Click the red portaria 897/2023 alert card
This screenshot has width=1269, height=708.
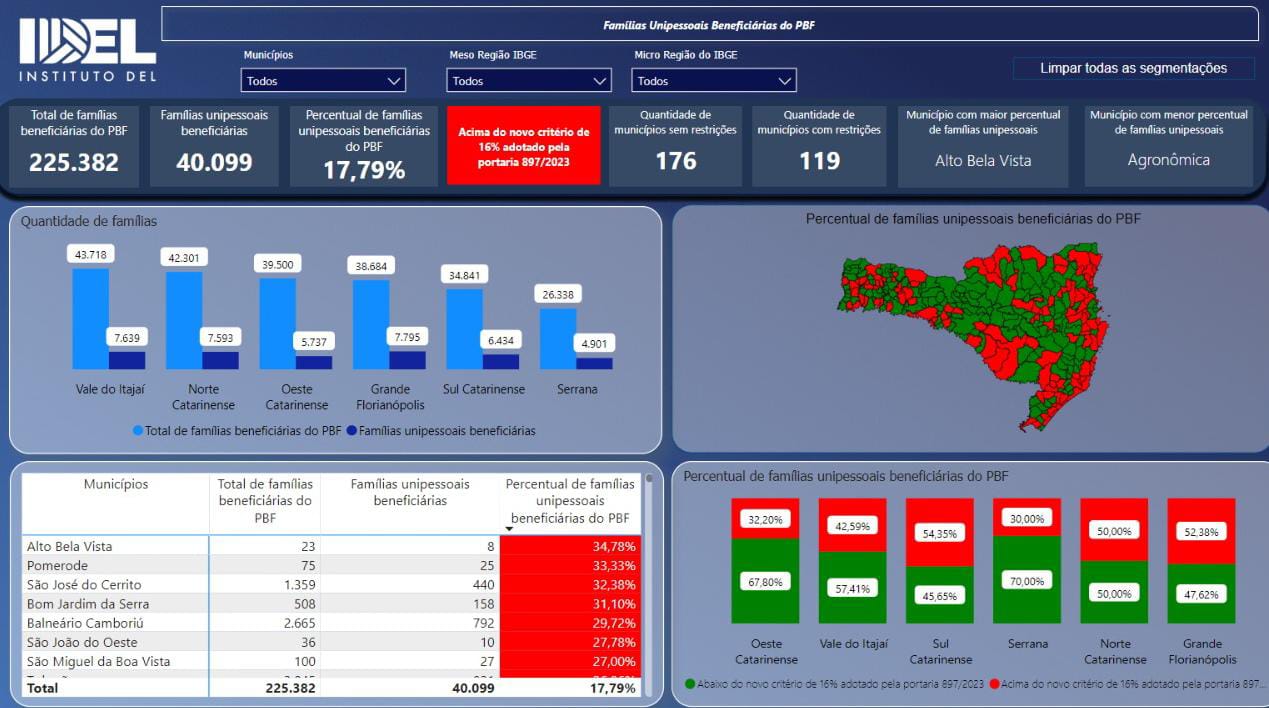pos(524,146)
